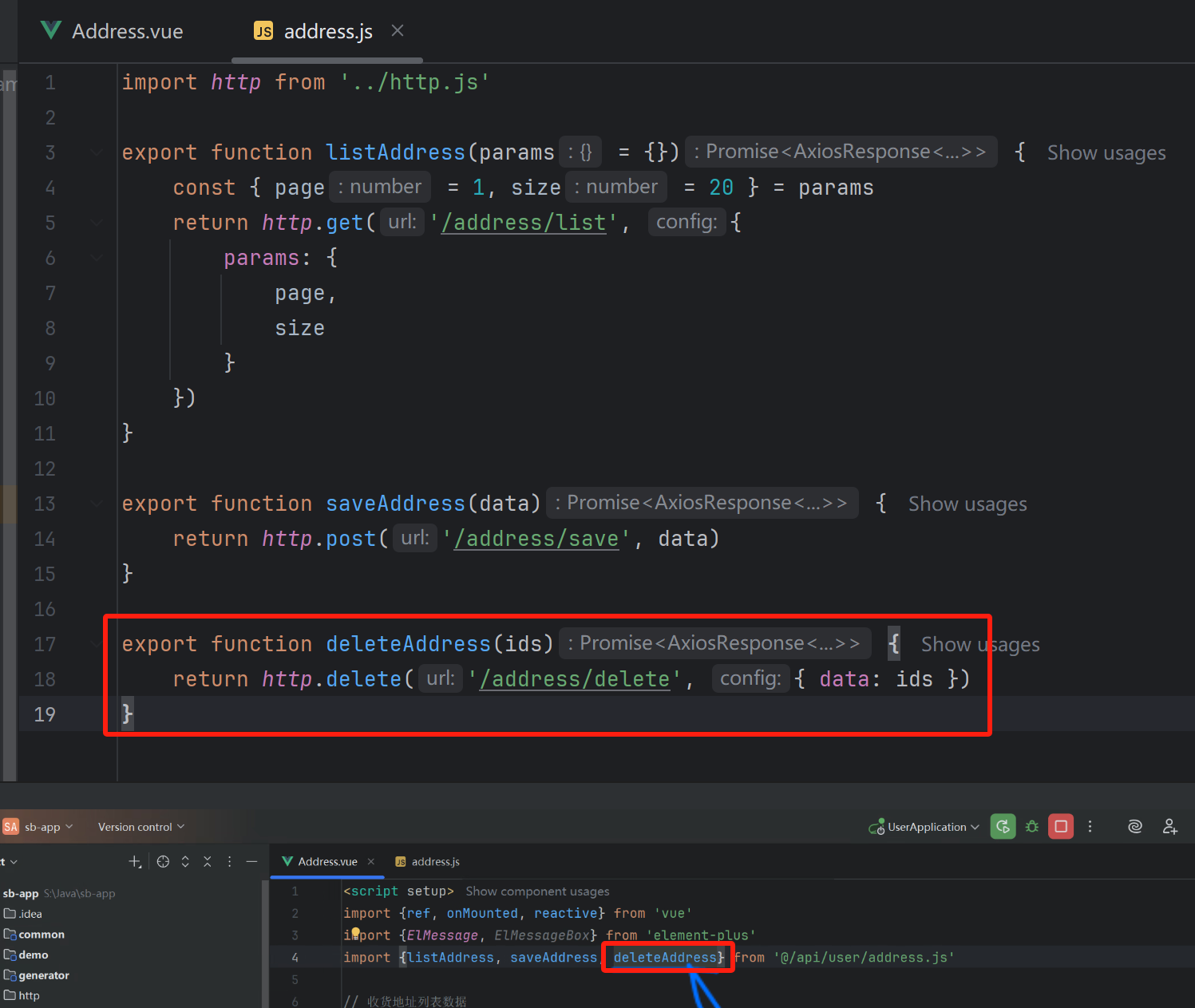Click Show usages next to deleteAddress
This screenshot has width=1195, height=1008.
point(980,644)
